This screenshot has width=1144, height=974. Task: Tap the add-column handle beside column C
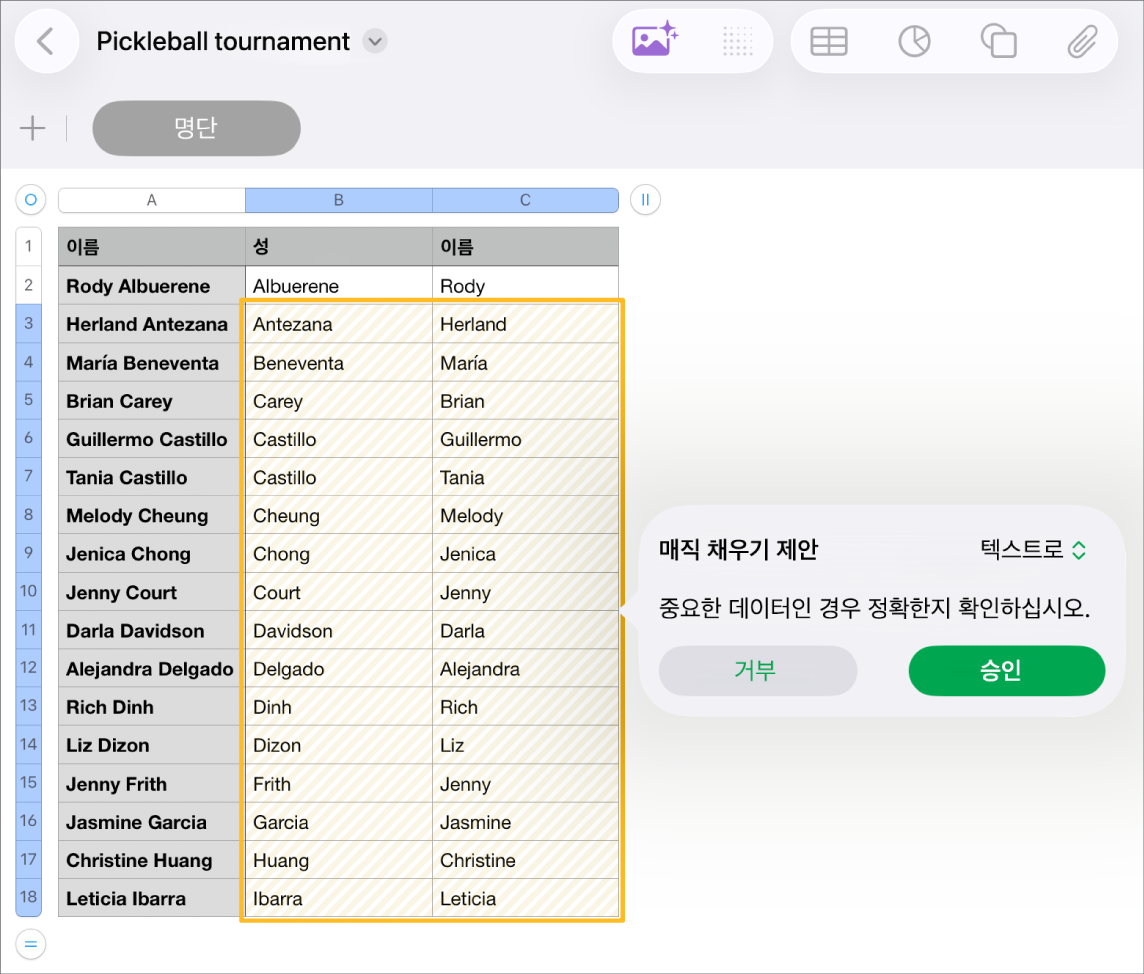[x=645, y=199]
